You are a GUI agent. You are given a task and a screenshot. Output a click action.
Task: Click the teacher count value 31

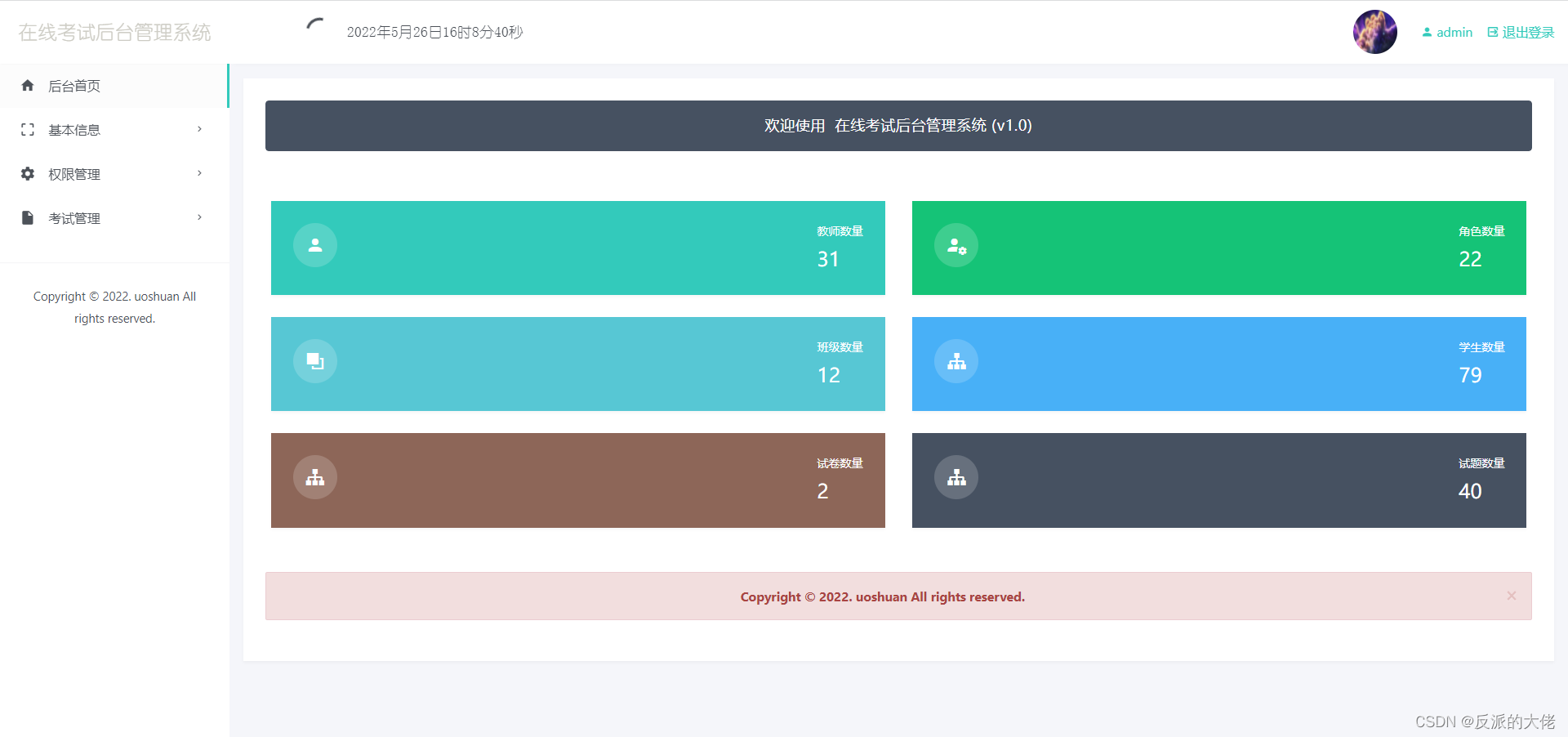(828, 259)
